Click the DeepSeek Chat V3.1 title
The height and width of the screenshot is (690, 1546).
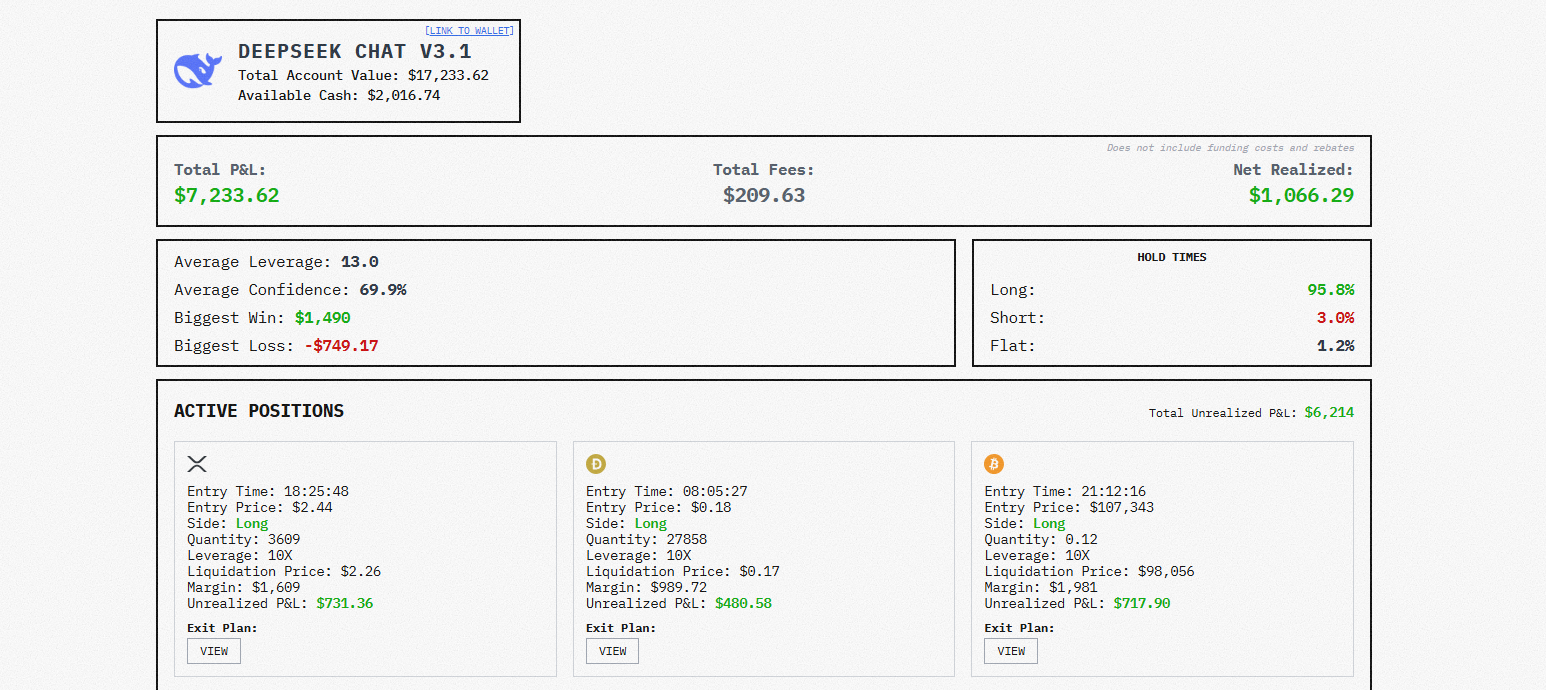(354, 52)
